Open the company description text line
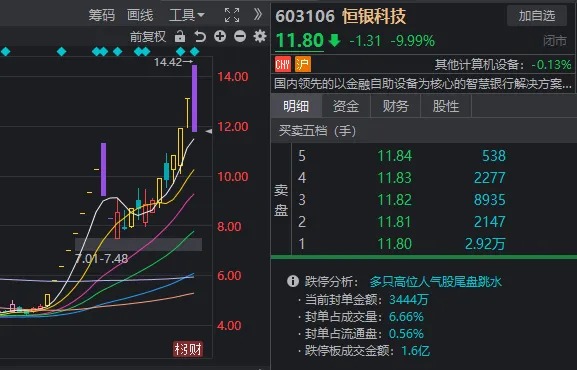The width and height of the screenshot is (577, 370). (423, 84)
